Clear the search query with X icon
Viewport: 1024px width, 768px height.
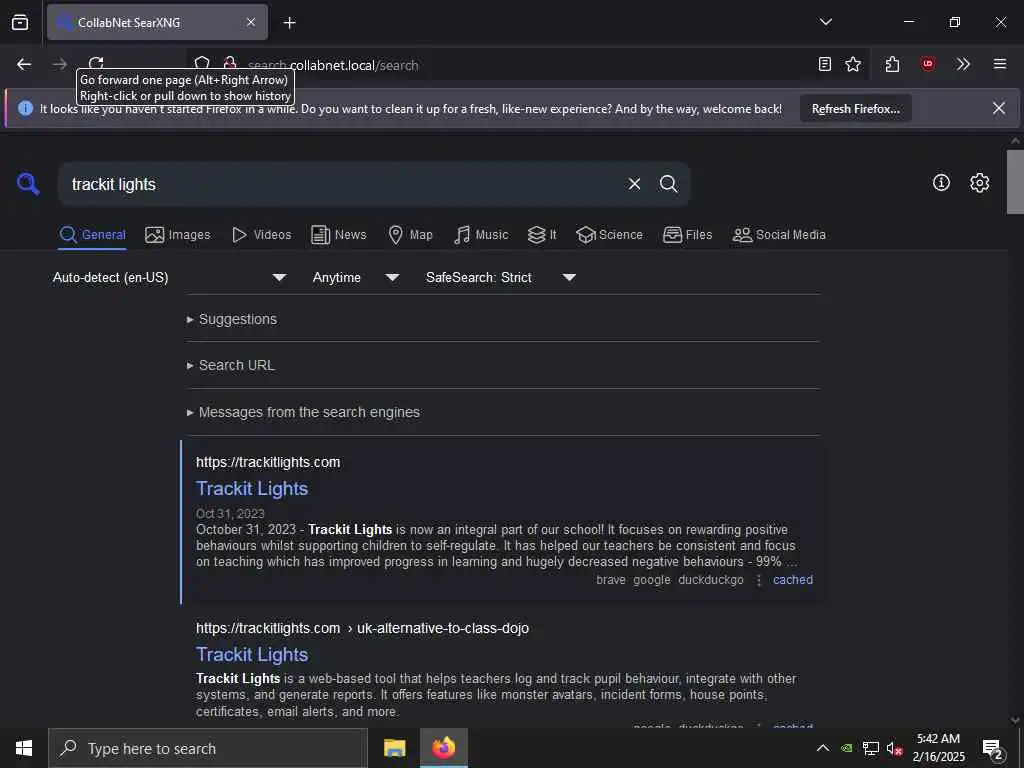coord(634,184)
